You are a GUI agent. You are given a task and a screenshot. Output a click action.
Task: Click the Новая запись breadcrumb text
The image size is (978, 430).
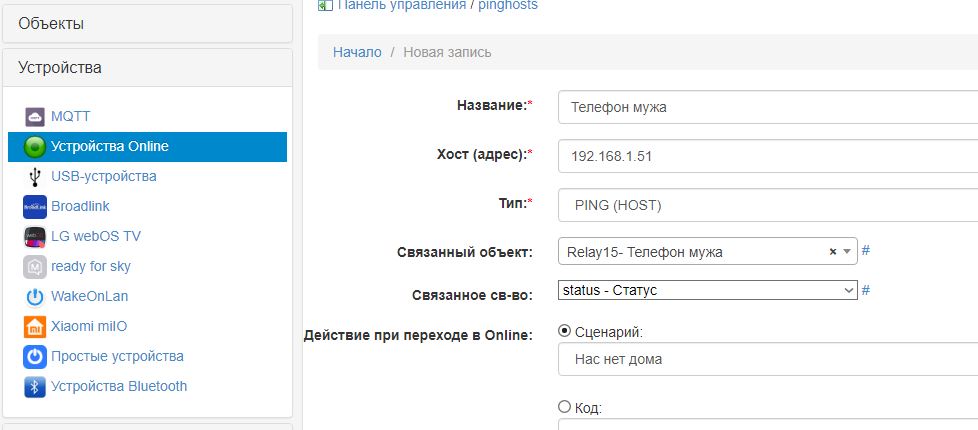[x=447, y=52]
